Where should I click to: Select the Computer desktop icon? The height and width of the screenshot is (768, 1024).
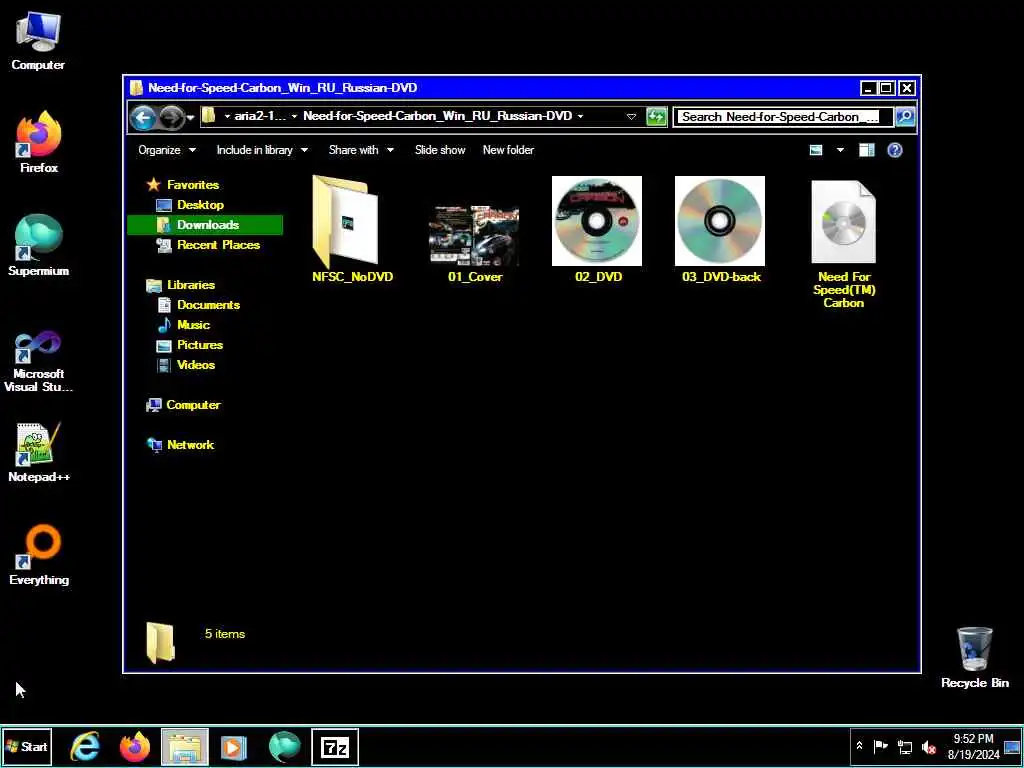tap(38, 40)
